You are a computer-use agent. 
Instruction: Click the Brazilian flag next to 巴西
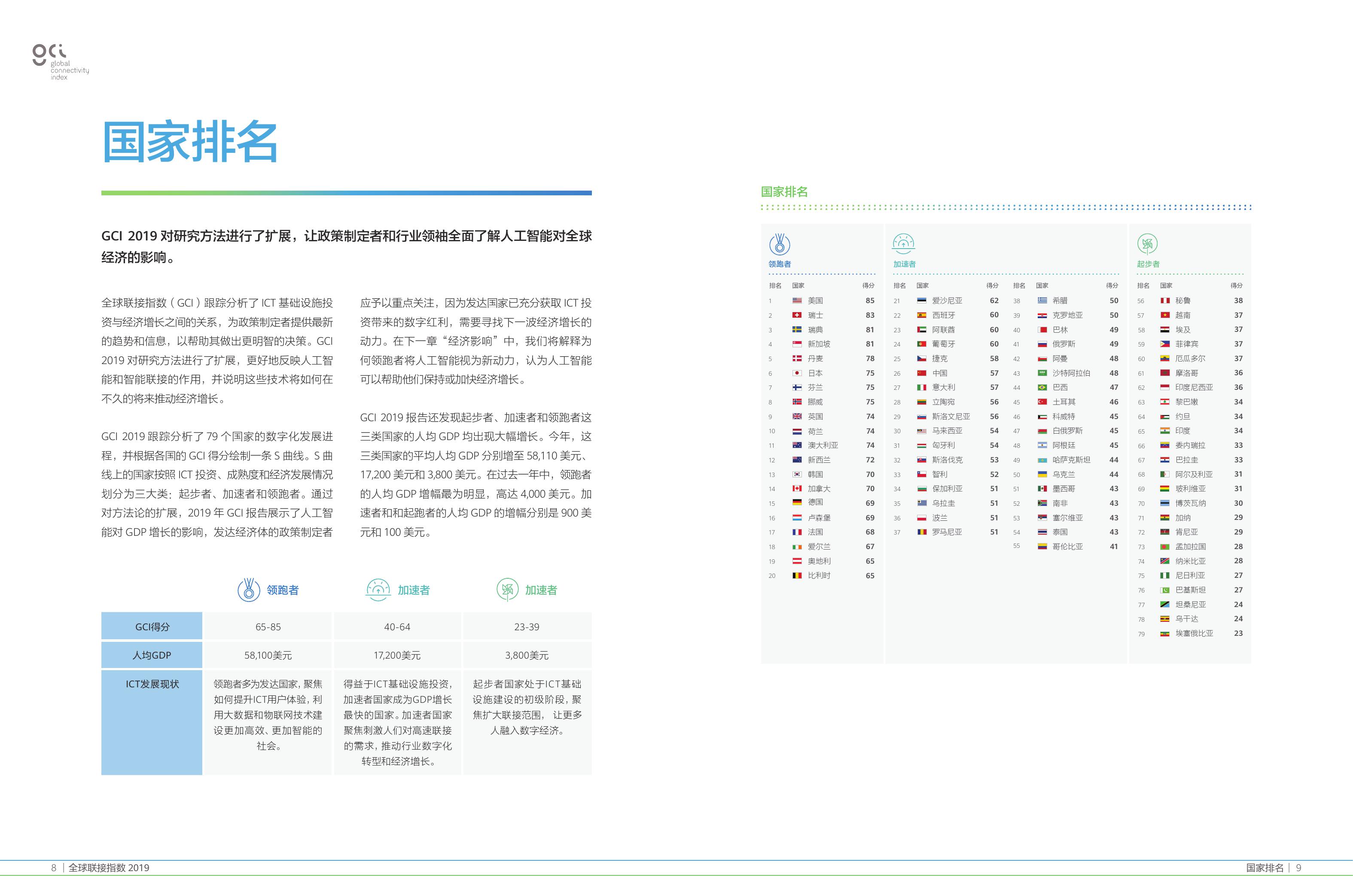[x=1042, y=387]
